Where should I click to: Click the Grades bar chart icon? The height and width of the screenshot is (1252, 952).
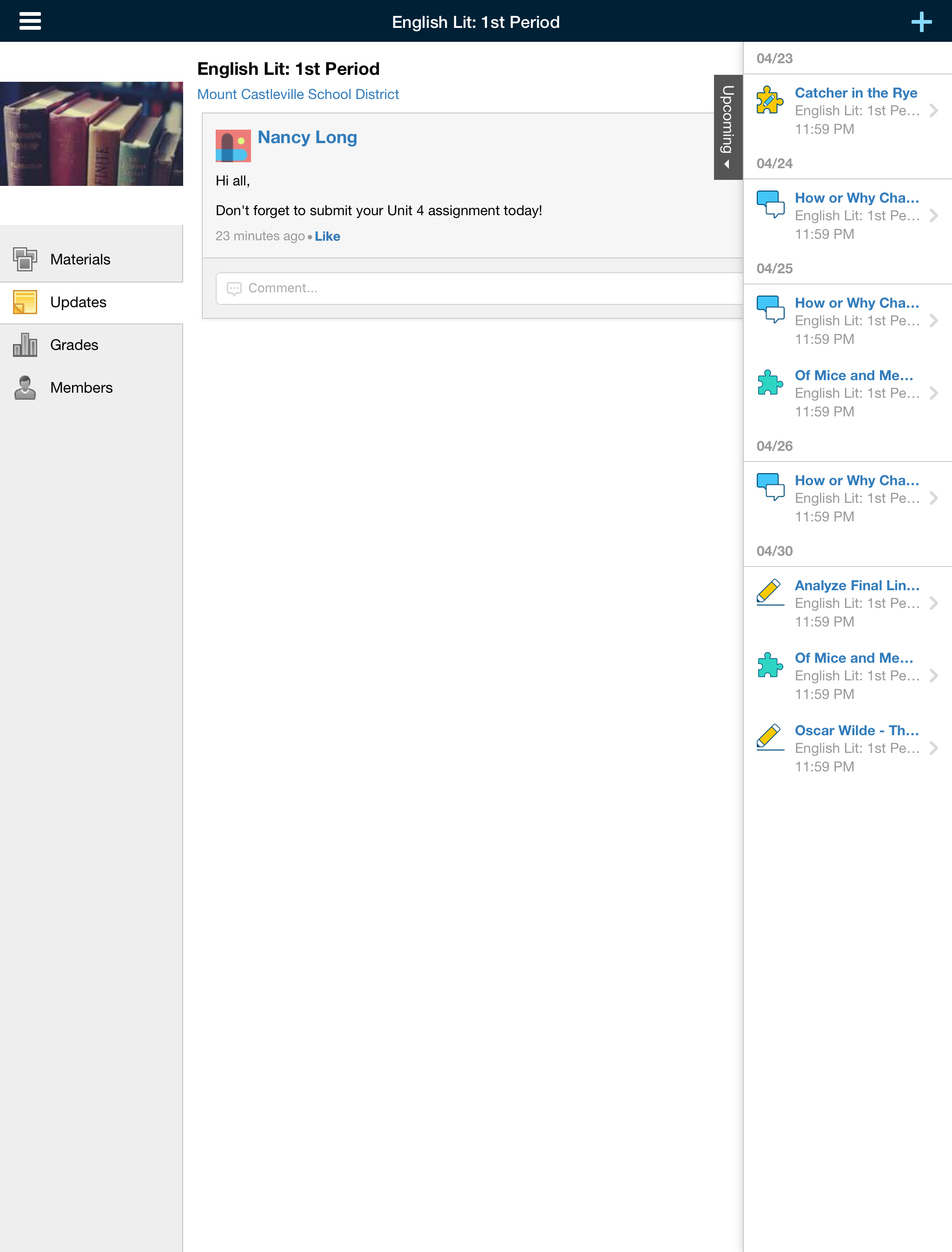click(25, 345)
